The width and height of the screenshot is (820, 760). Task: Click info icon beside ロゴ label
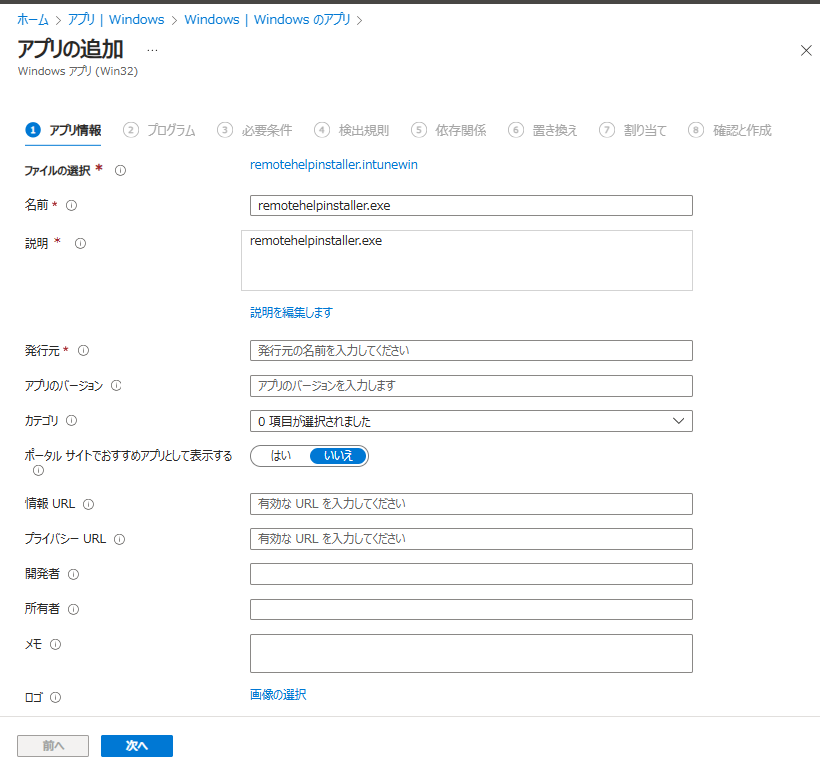click(55, 697)
